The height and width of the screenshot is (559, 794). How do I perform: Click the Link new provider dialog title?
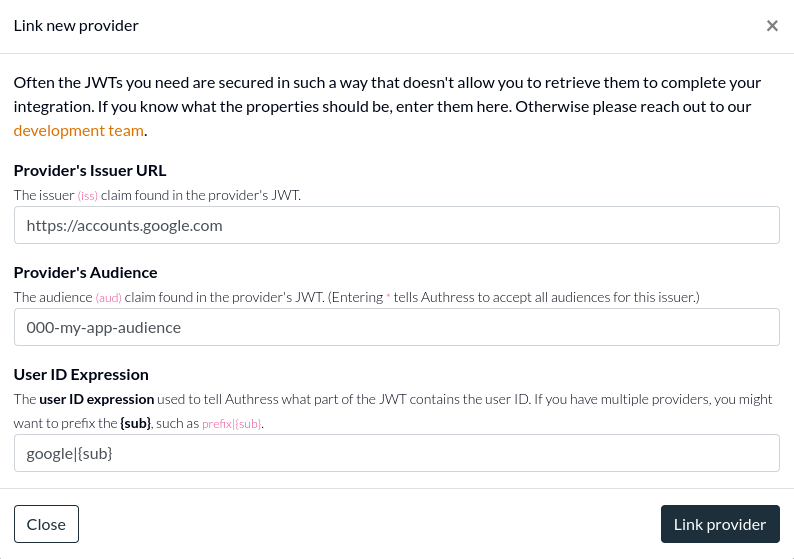click(x=76, y=26)
